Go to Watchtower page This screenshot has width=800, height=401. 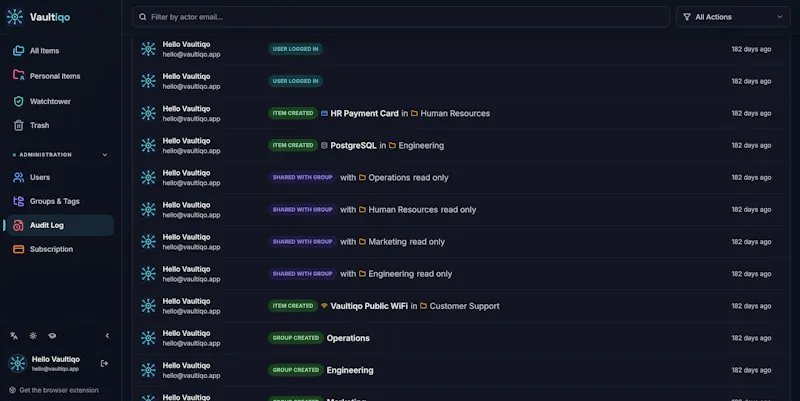(x=60, y=101)
